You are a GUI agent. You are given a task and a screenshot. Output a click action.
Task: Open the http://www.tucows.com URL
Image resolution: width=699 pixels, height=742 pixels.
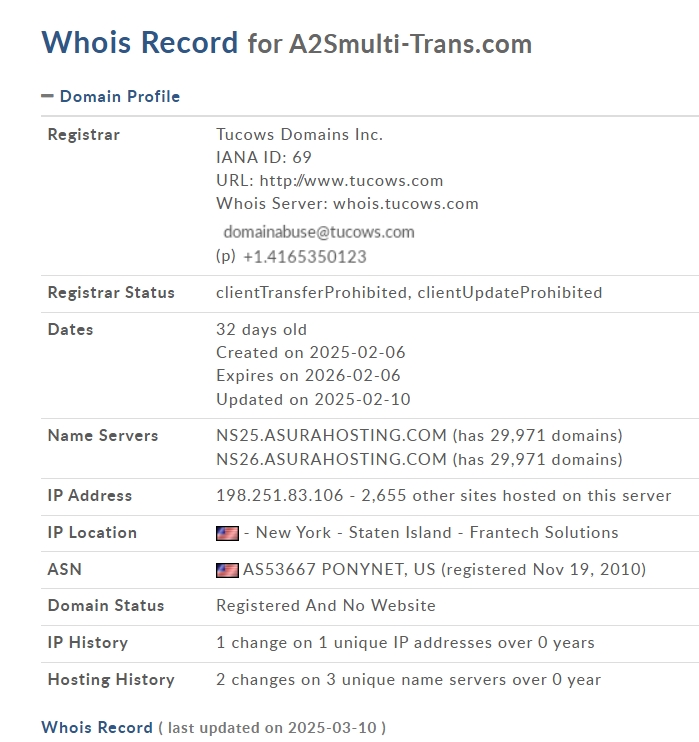coord(351,181)
